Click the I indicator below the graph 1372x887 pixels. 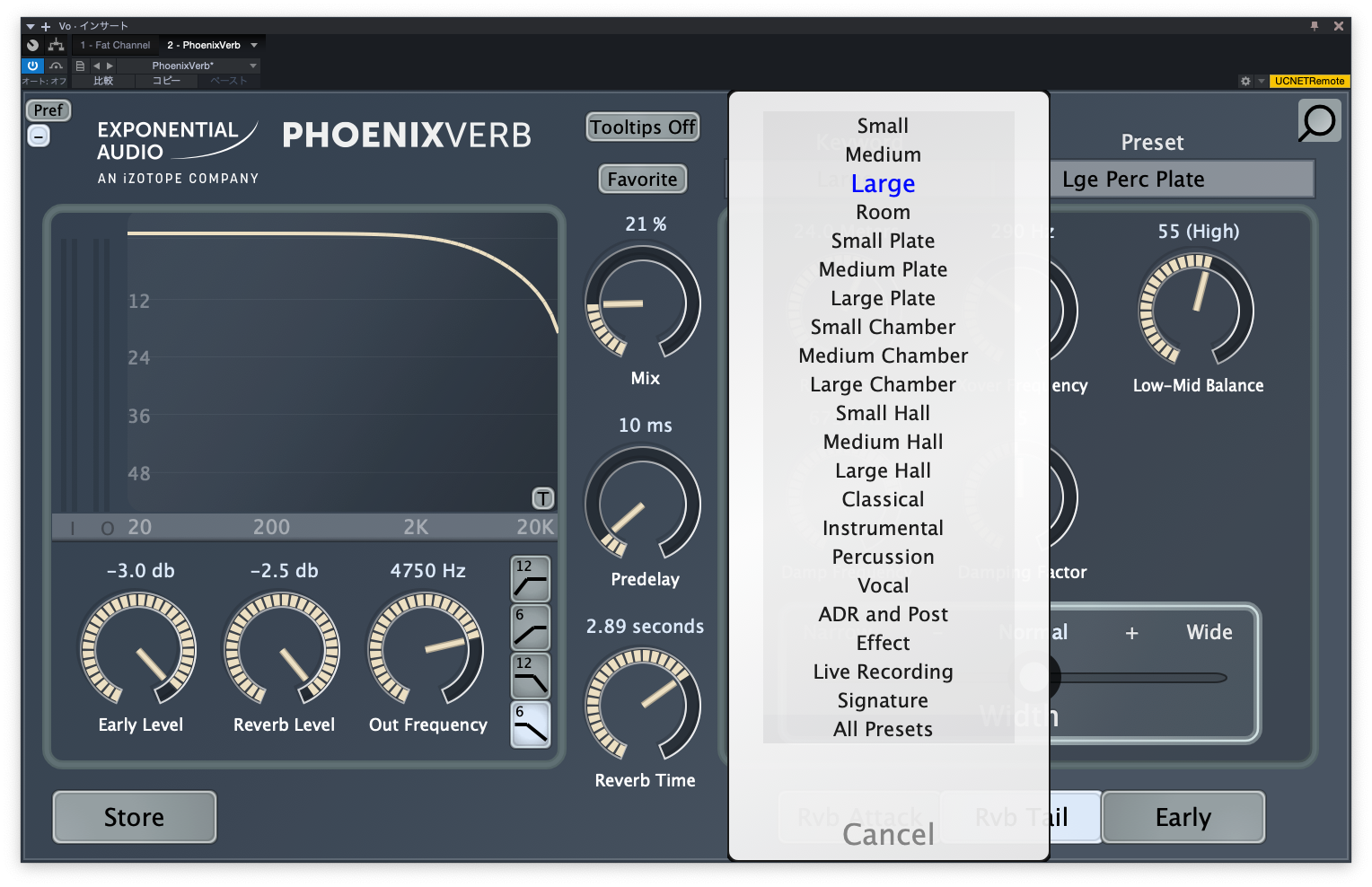pyautogui.click(x=73, y=529)
